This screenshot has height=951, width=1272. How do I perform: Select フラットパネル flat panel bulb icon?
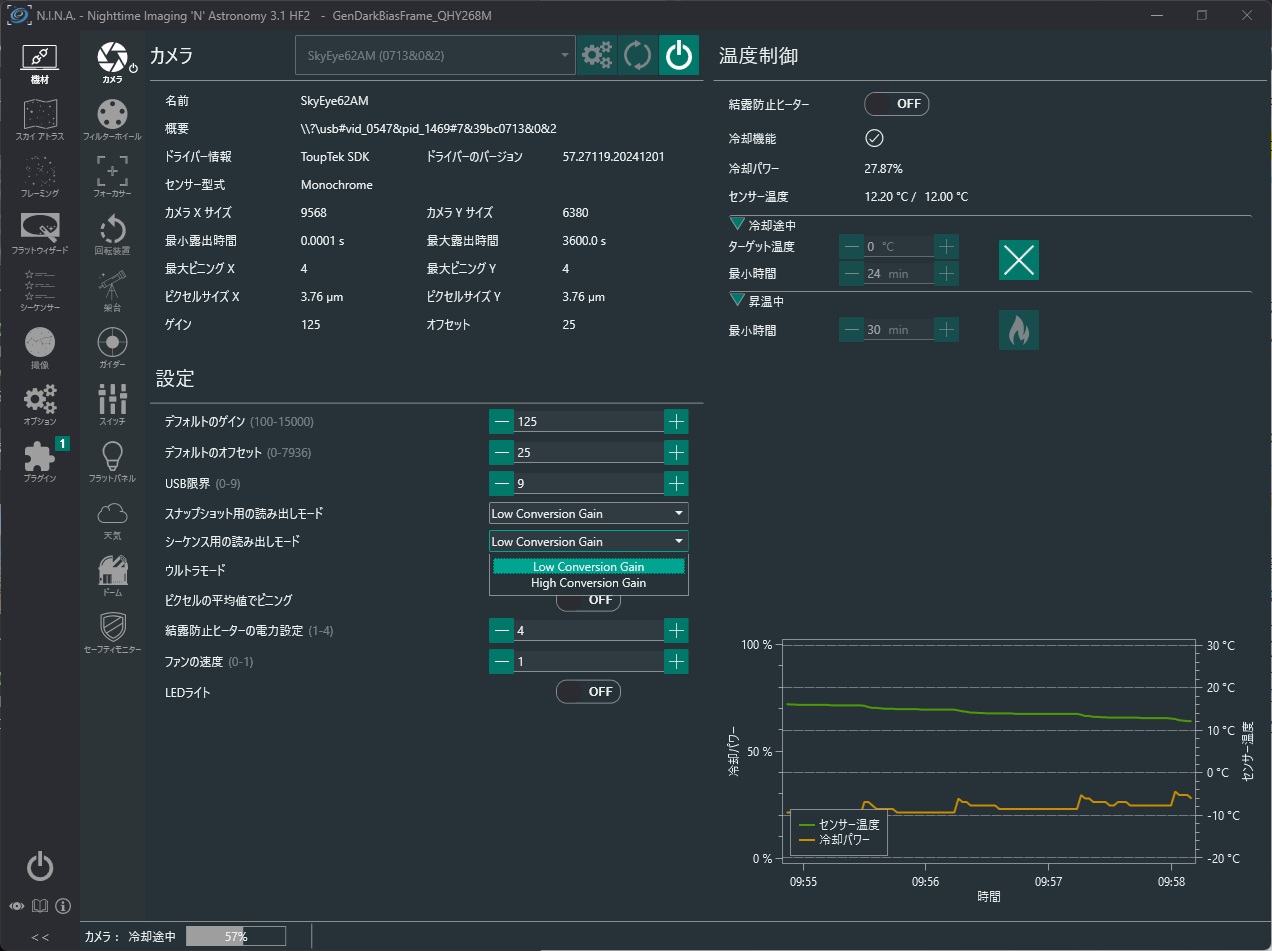(112, 462)
